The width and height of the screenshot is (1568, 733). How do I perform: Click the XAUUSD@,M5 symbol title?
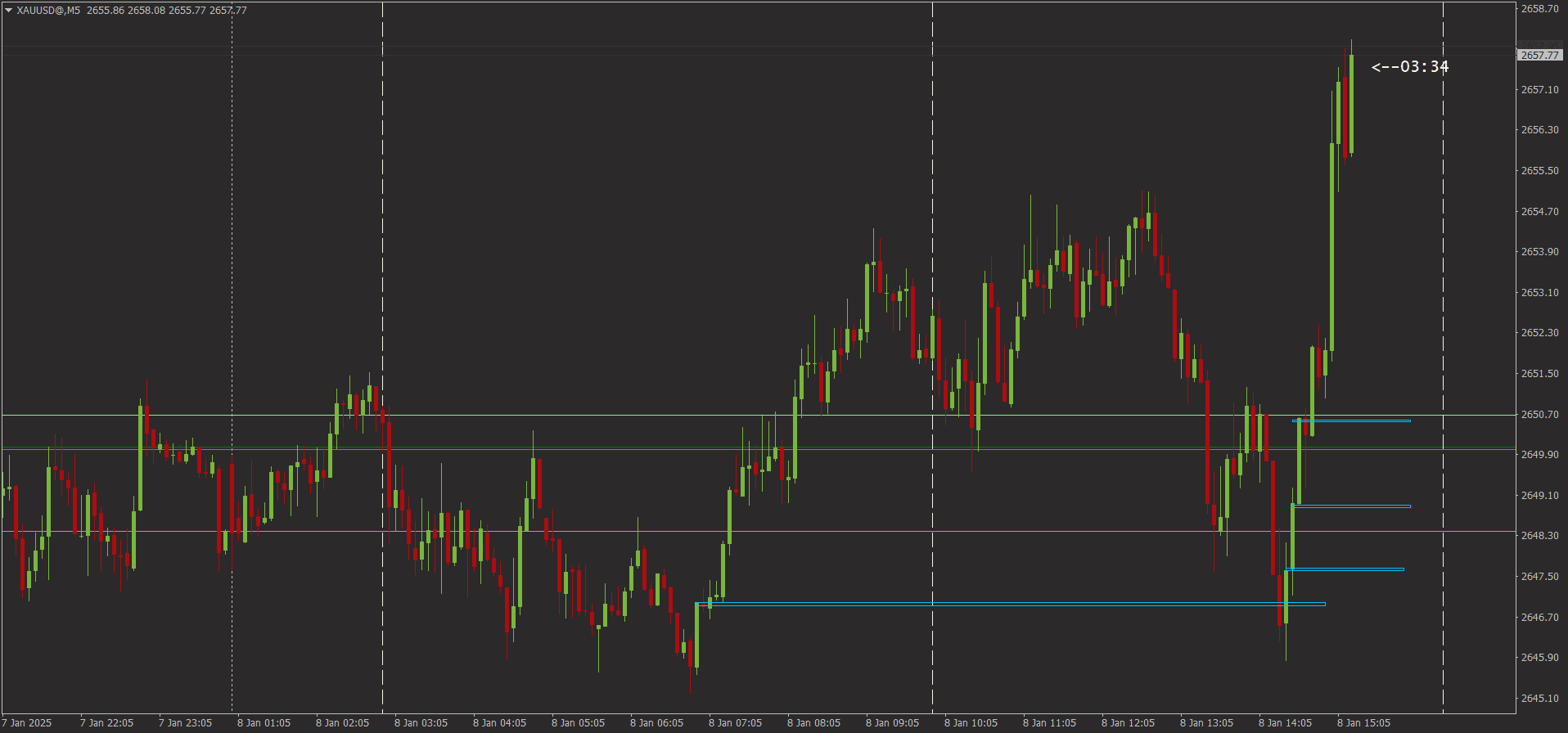[48, 11]
